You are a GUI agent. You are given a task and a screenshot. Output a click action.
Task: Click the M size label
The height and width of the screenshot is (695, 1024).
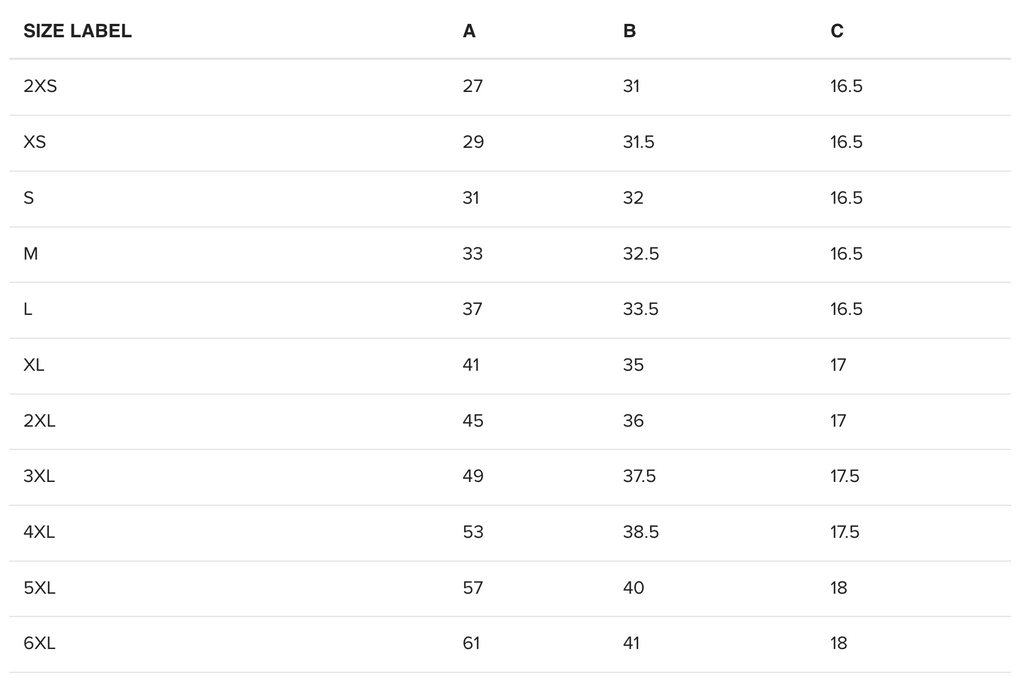coord(31,254)
